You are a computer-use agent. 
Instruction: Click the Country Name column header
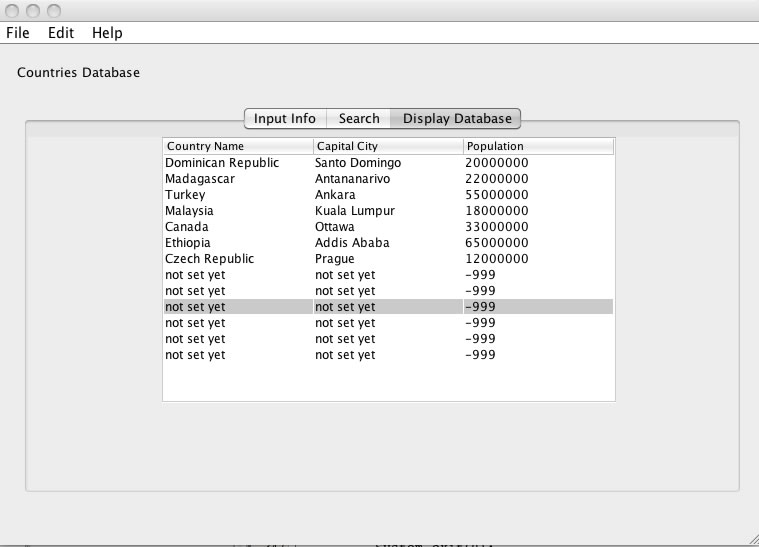[237, 146]
